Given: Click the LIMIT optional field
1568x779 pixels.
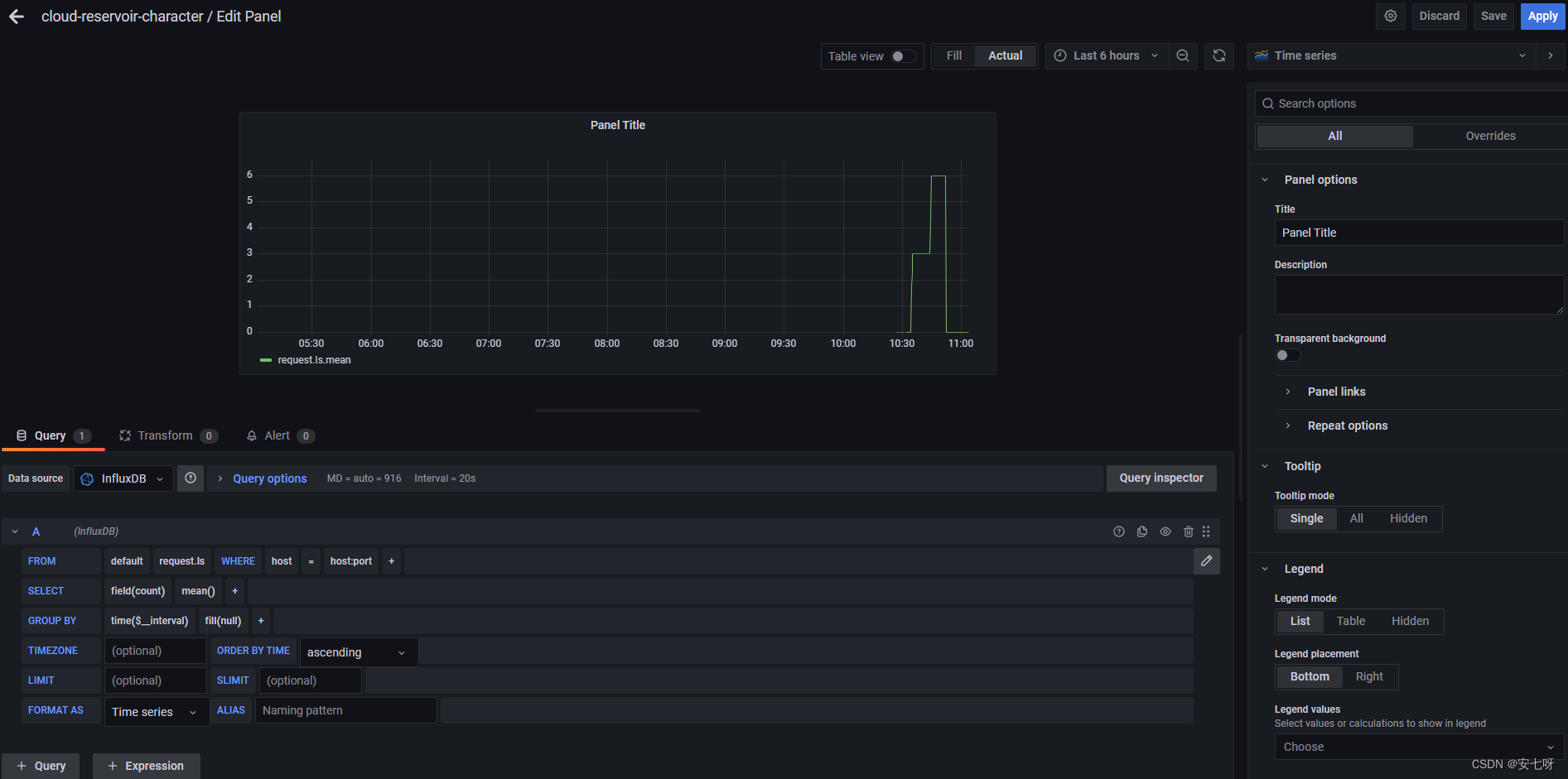Looking at the screenshot, I should click(x=155, y=680).
